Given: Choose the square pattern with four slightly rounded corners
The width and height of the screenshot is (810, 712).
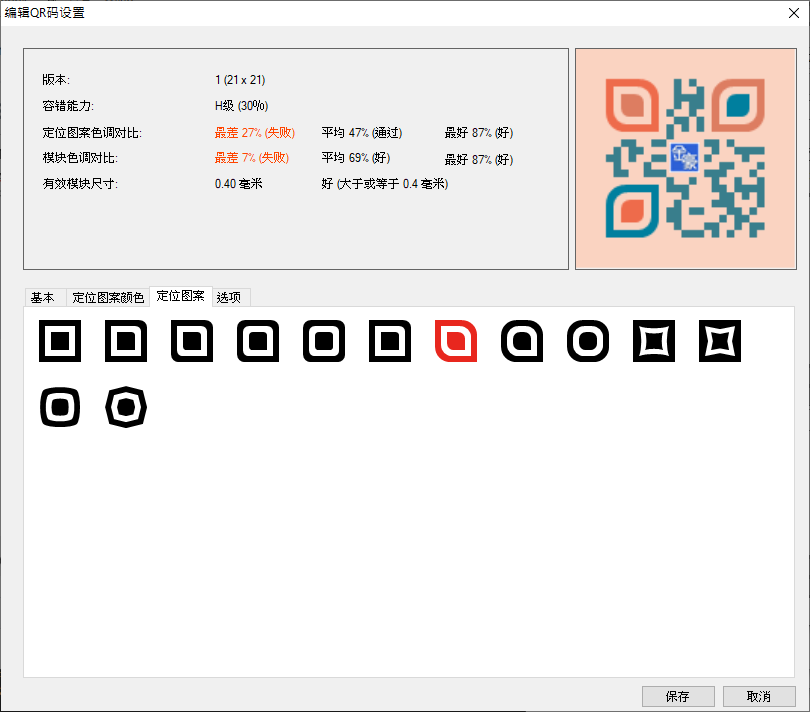Looking at the screenshot, I should [324, 341].
